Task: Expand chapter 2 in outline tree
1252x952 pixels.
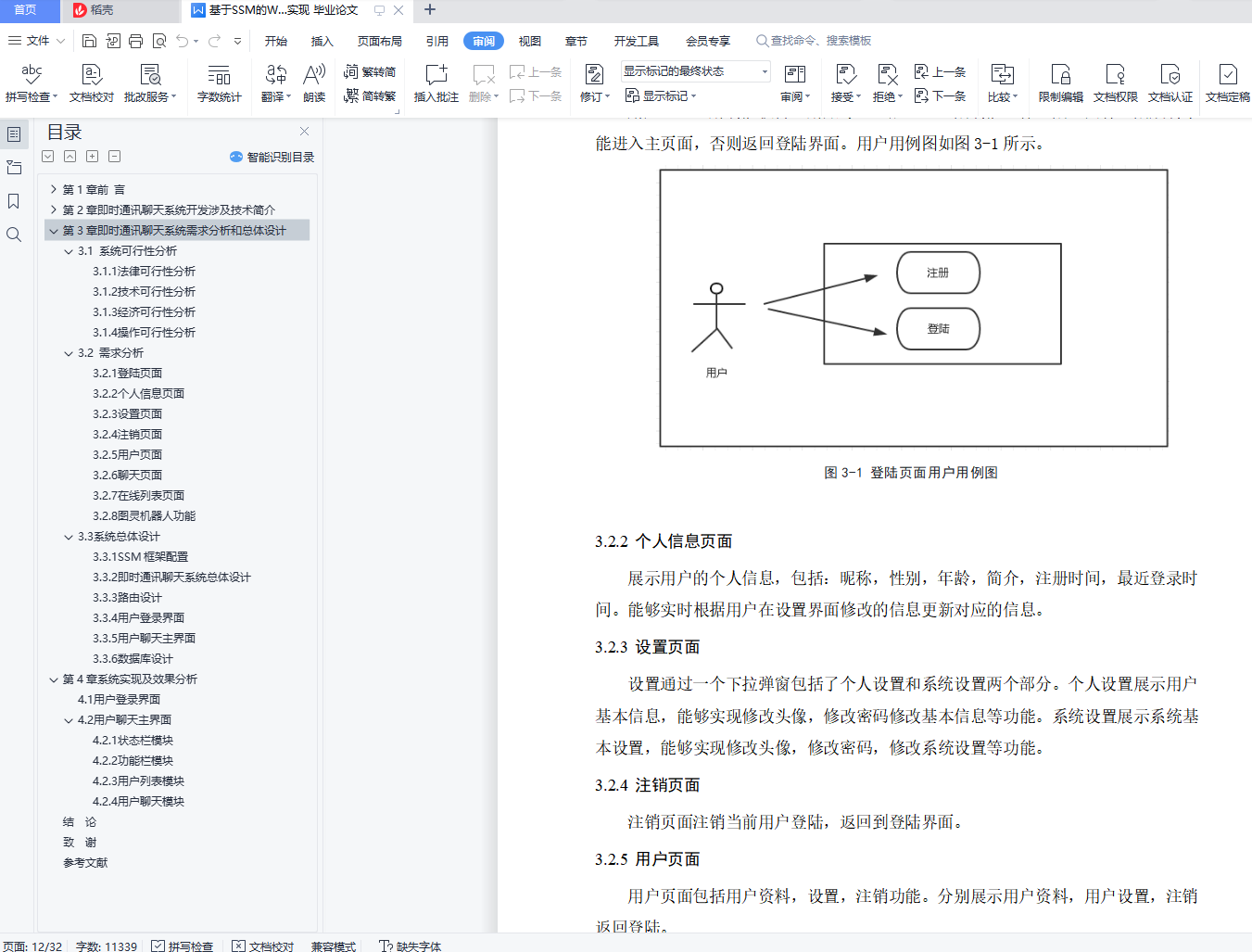Action: tap(54, 210)
